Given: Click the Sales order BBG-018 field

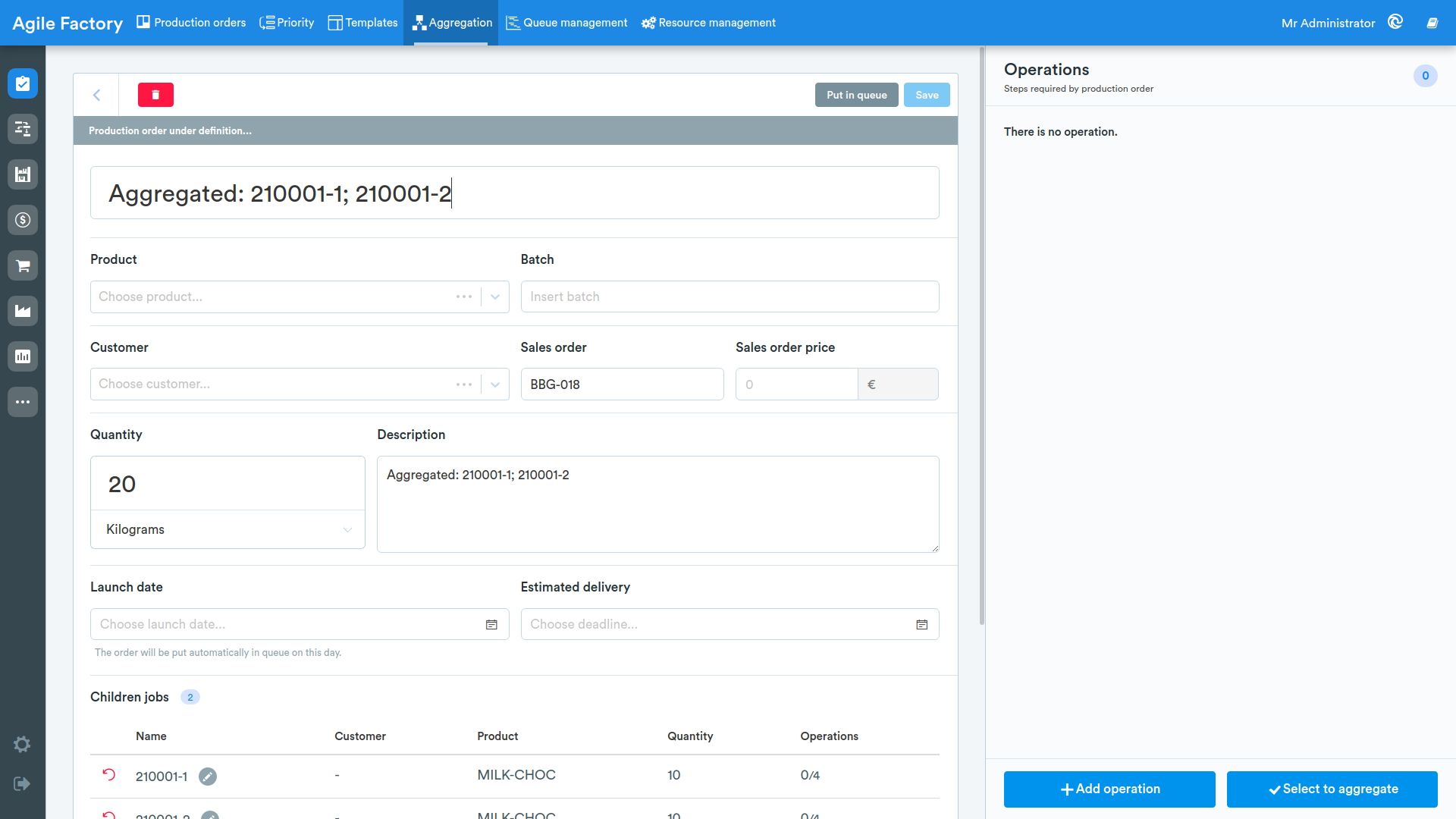Looking at the screenshot, I should [622, 384].
